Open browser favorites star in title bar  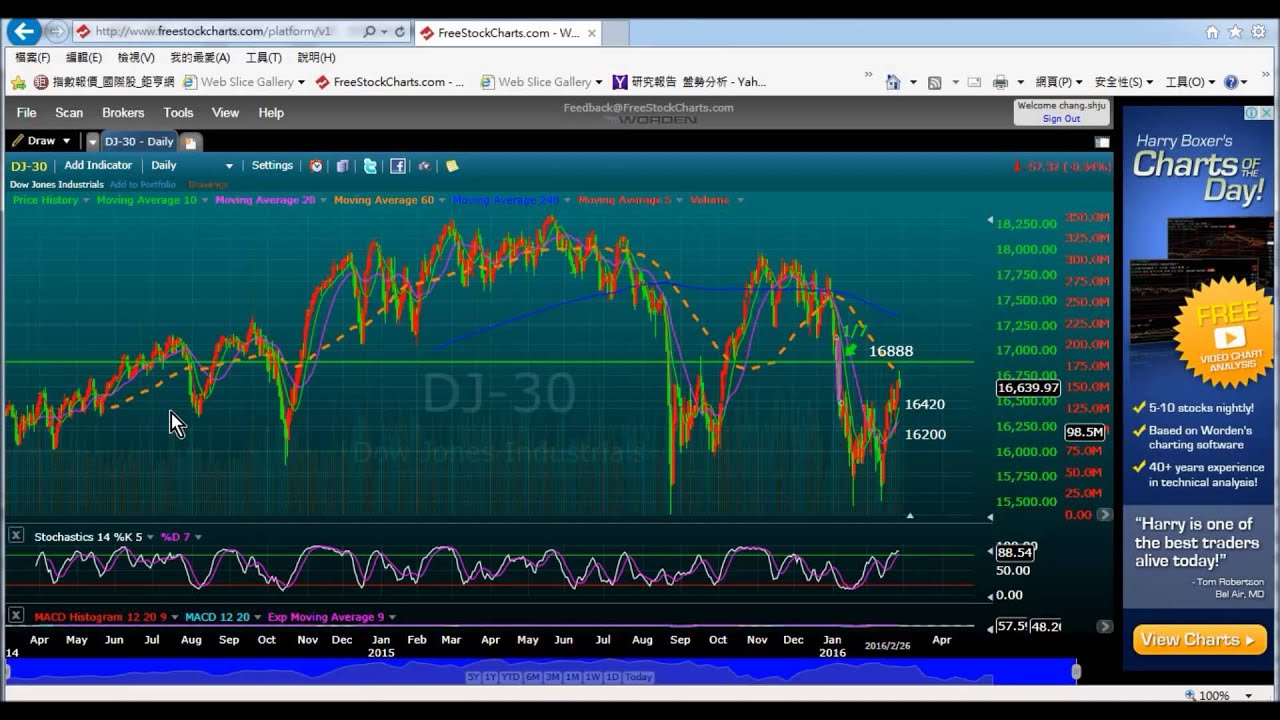(1235, 32)
